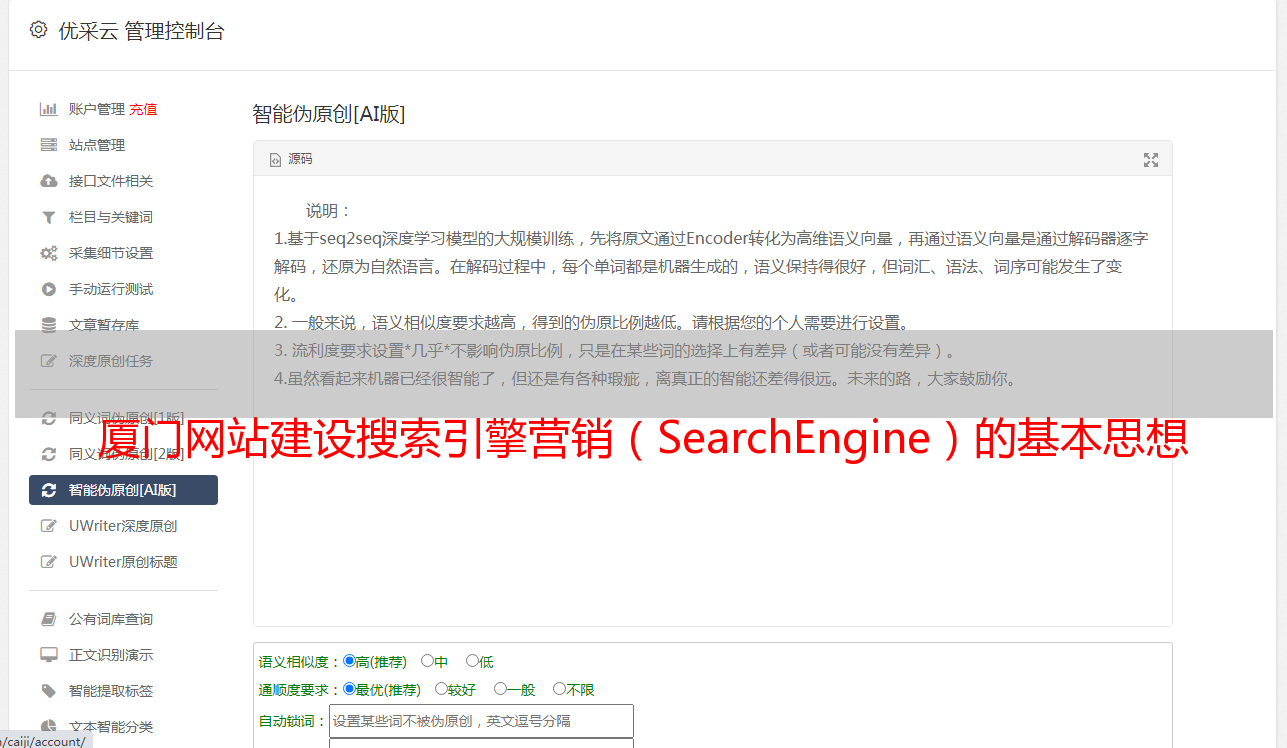The image size is (1287, 748).
Task: Select 较好 for 通顺度要求
Action: pos(441,689)
